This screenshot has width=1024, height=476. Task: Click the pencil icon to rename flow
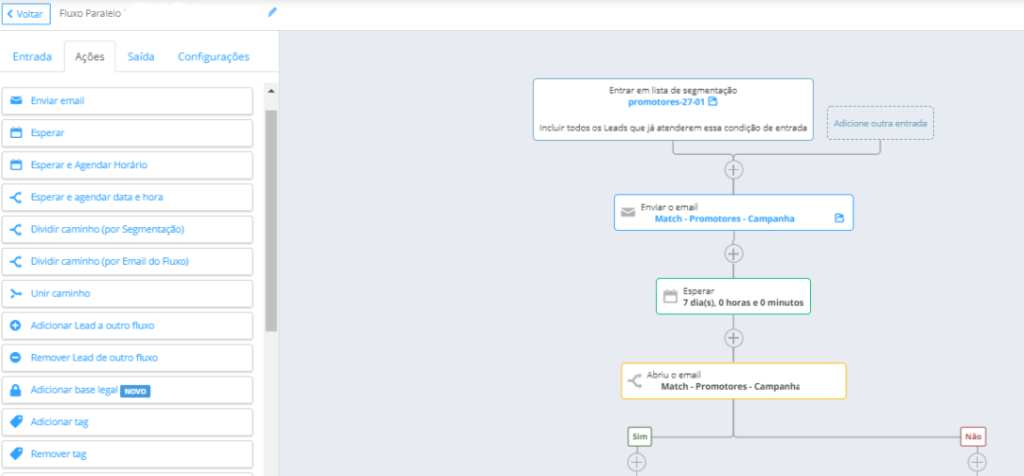click(x=272, y=12)
